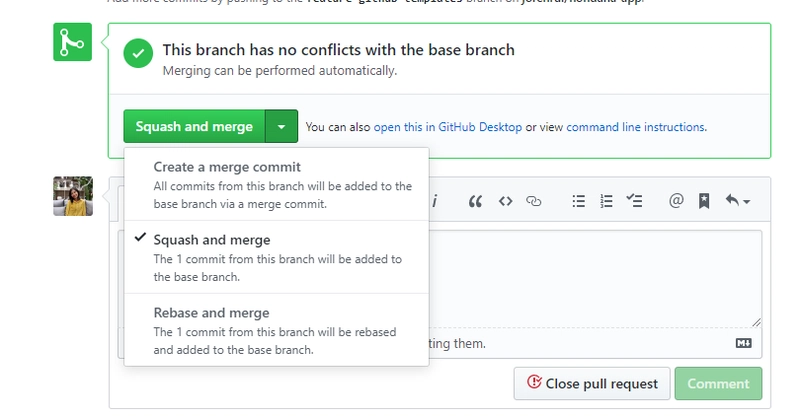Add a link with the link icon
This screenshot has width=800, height=417.
[x=534, y=201]
